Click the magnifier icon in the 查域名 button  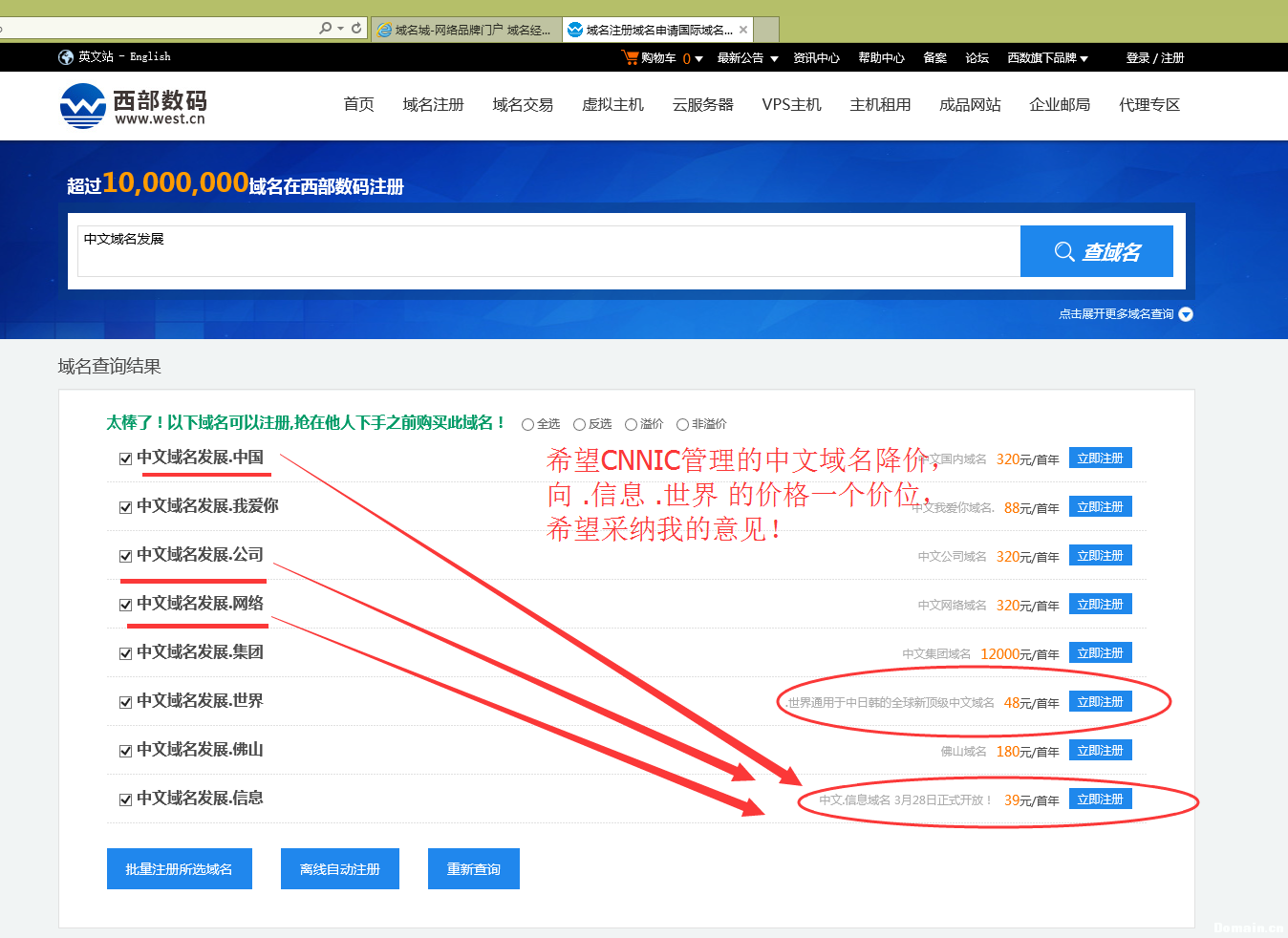1065,251
